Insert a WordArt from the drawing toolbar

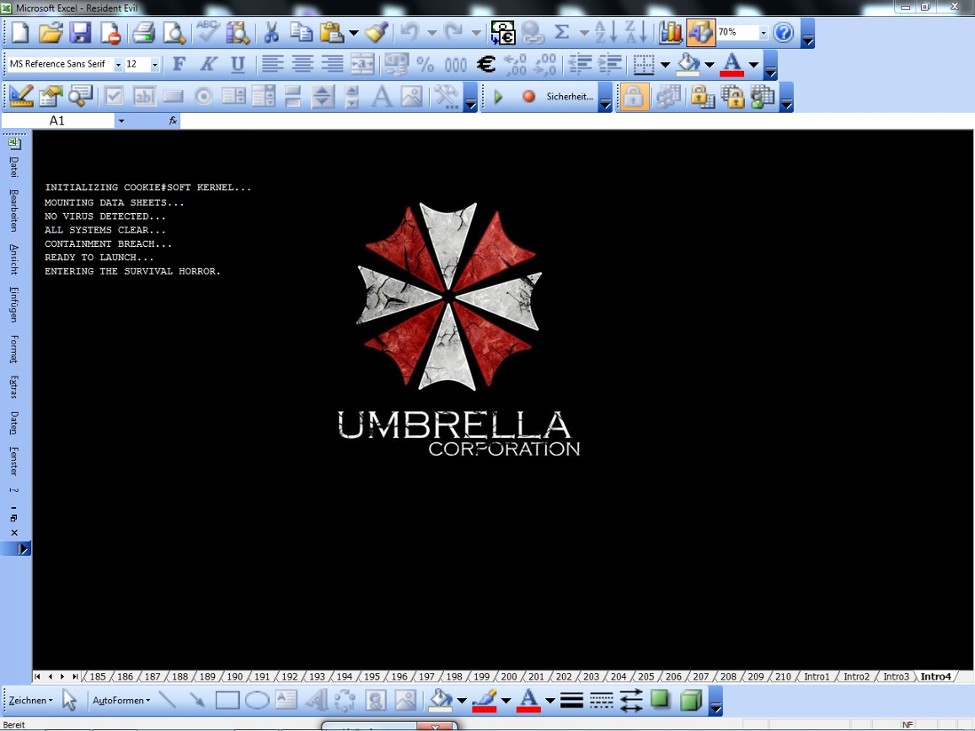316,700
